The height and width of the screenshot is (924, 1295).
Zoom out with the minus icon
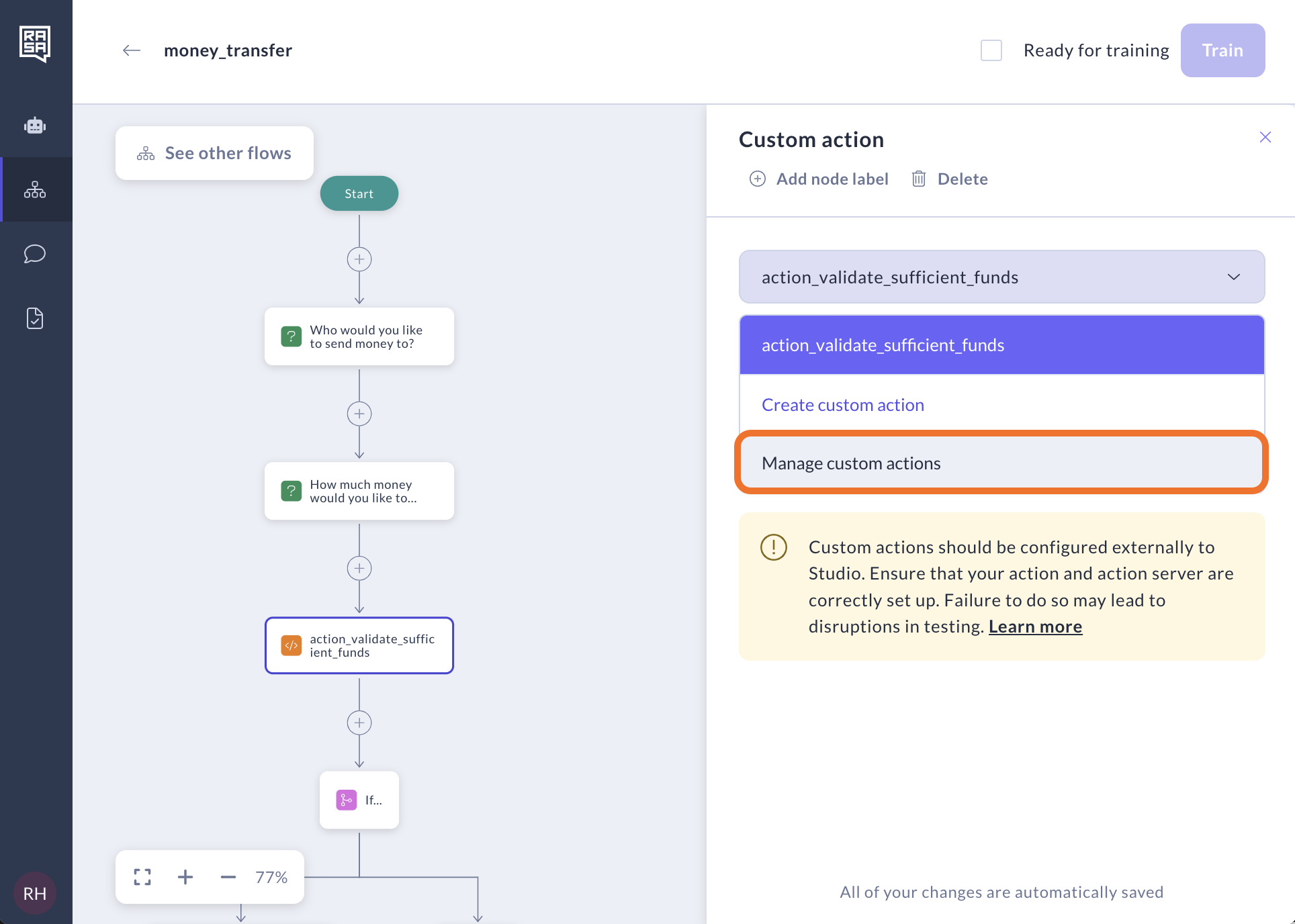click(228, 877)
